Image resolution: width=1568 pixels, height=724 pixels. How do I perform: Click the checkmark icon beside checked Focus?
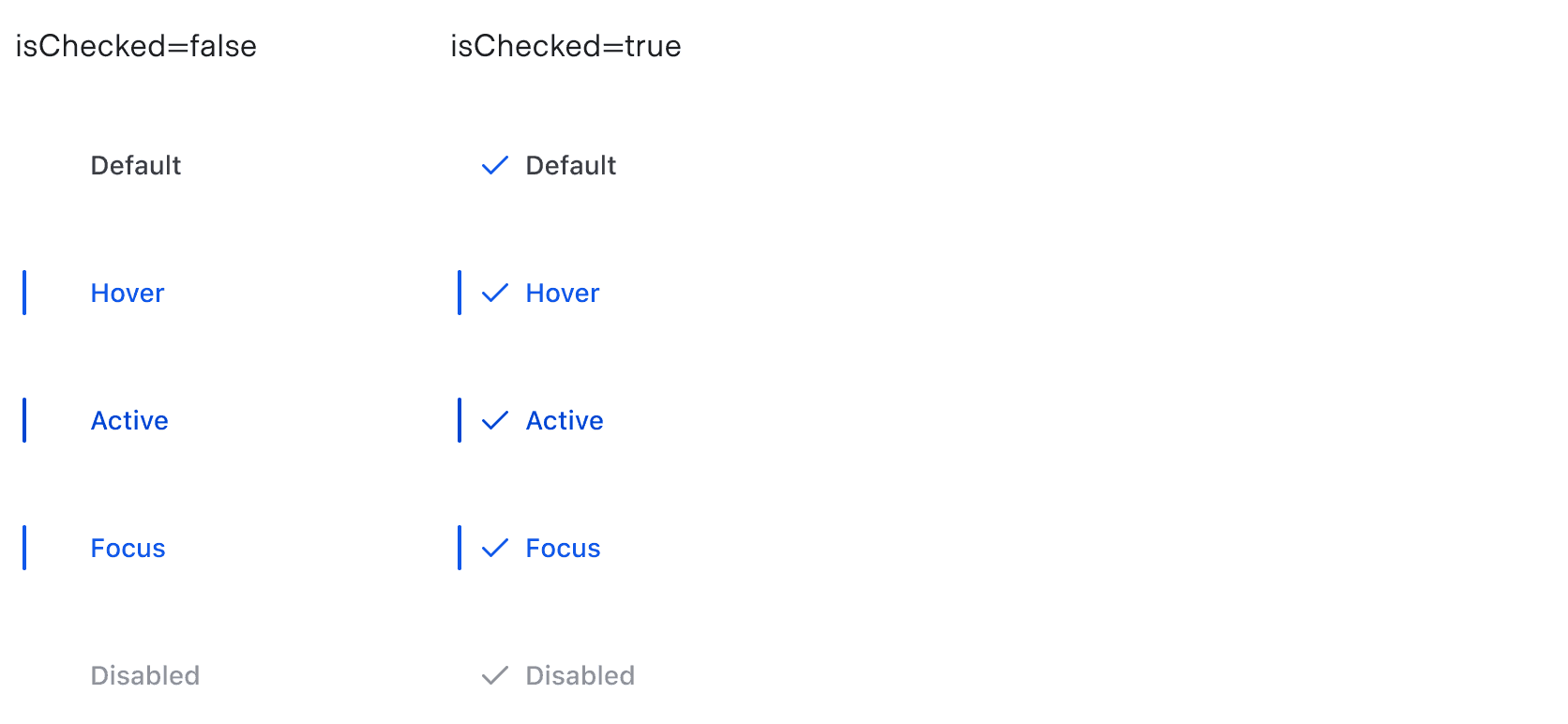[495, 548]
